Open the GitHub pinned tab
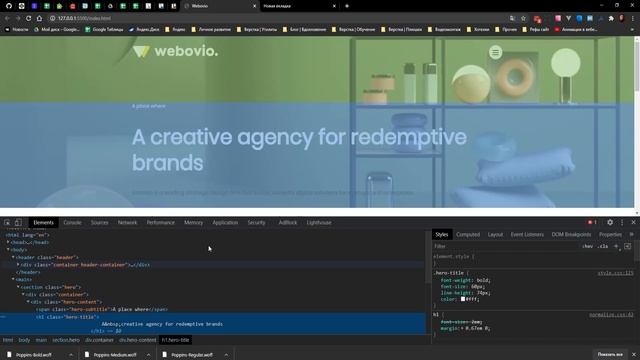Viewport: 640px width, 360px height. click(9, 6)
